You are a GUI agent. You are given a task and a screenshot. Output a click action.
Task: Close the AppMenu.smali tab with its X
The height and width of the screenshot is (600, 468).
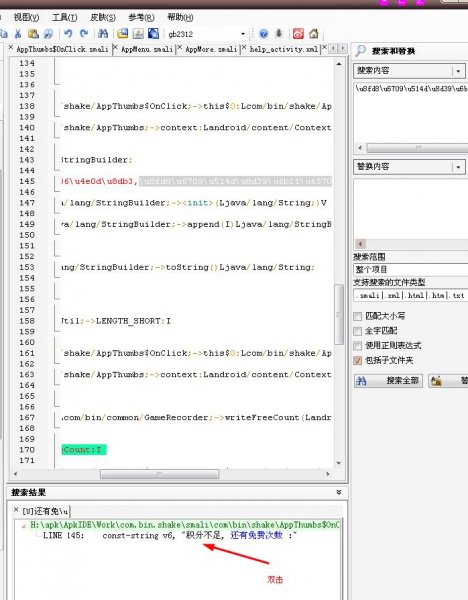[x=116, y=47]
